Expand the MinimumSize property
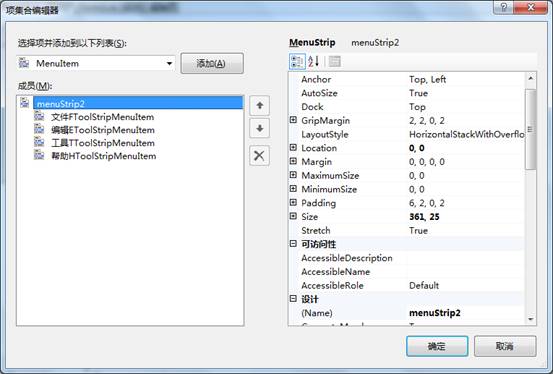553x374 pixels. tap(293, 189)
